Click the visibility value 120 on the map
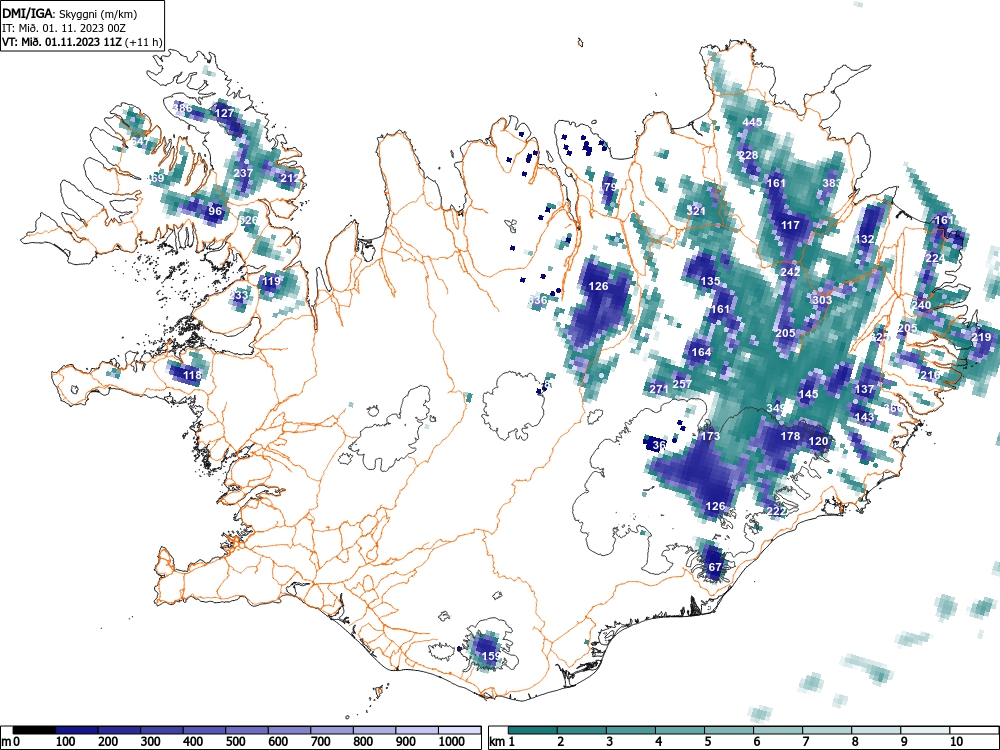1000x750 pixels. [818, 441]
